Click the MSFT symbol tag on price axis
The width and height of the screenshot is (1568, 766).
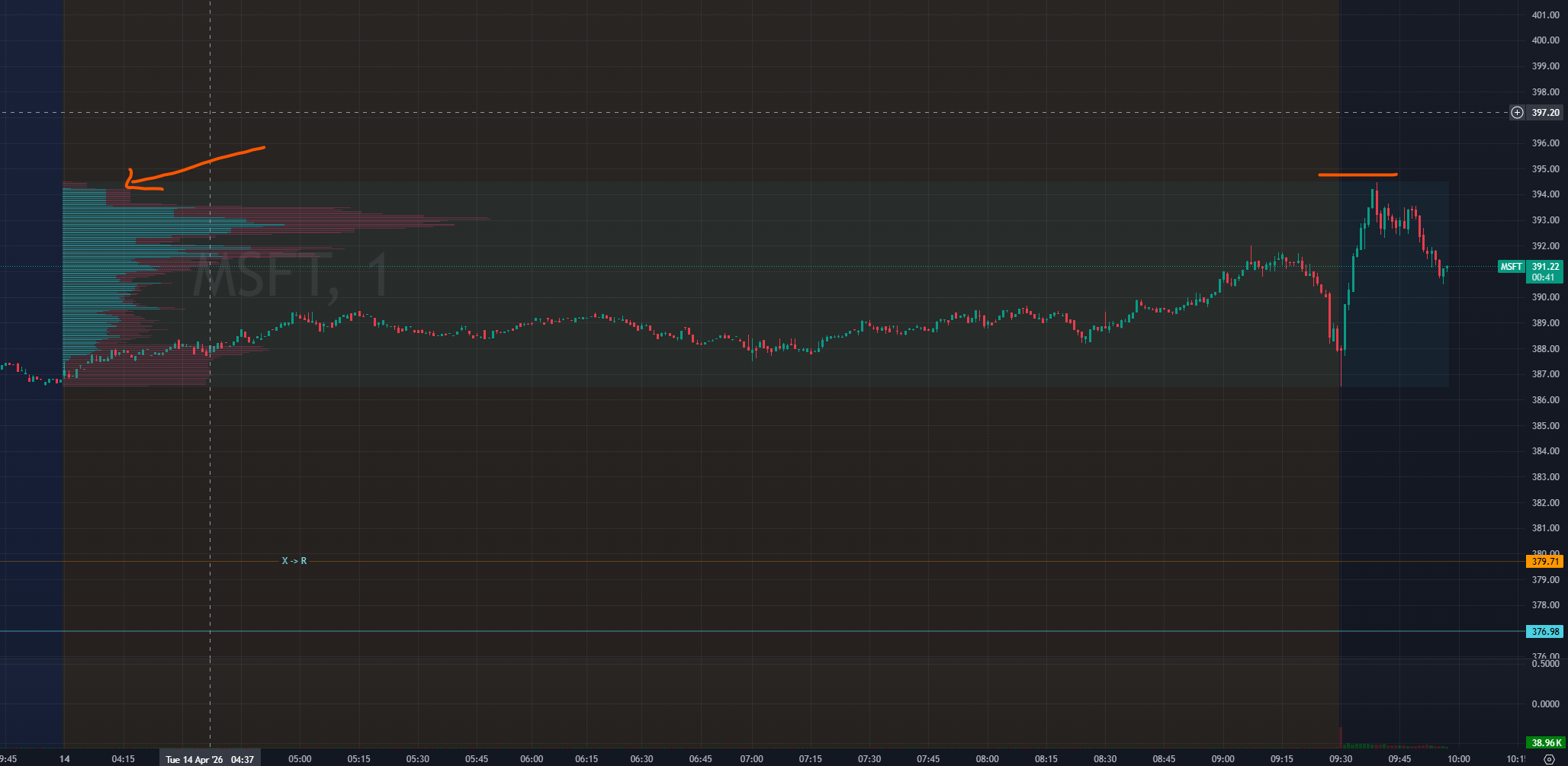click(1511, 267)
